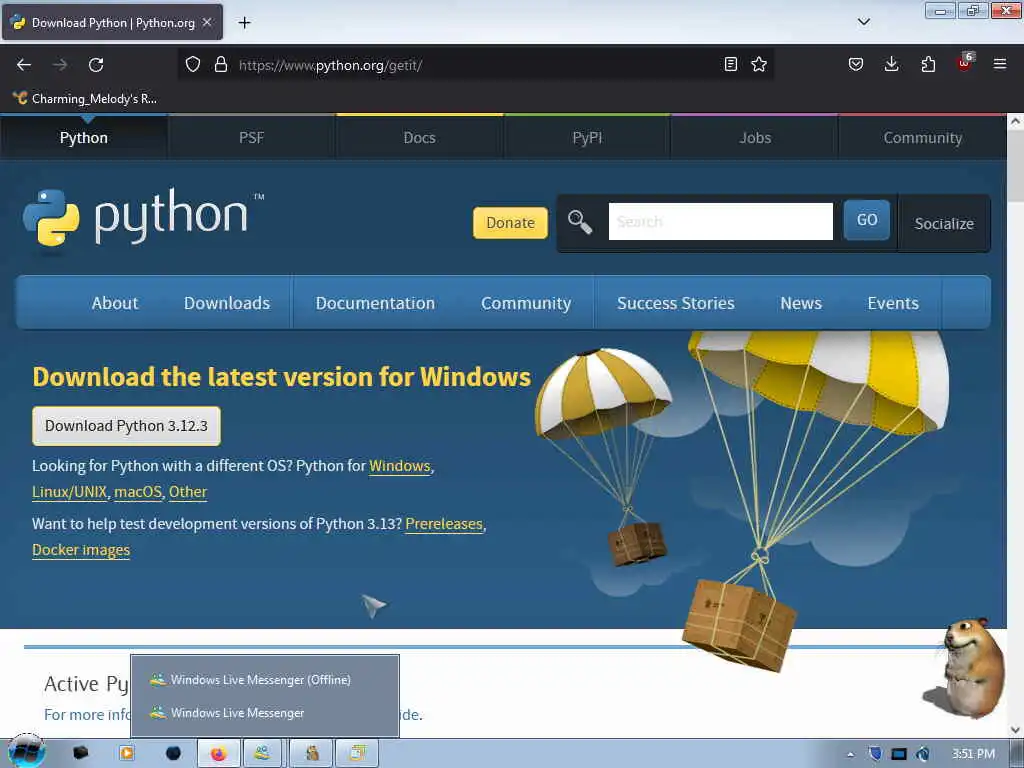Click the GO search button
The image size is (1024, 768).
[x=867, y=220]
